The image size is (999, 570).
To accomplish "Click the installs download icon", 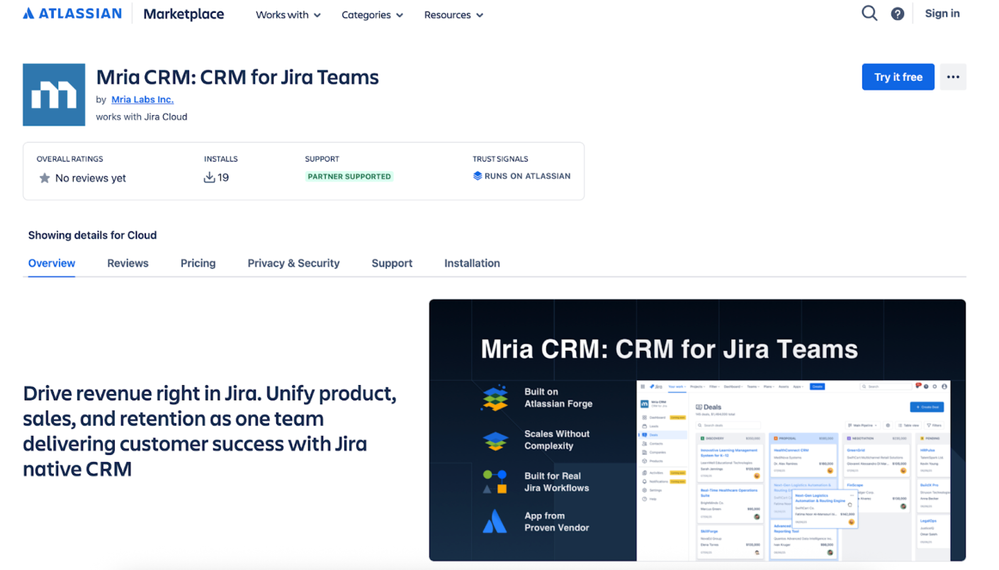I will click(x=209, y=178).
